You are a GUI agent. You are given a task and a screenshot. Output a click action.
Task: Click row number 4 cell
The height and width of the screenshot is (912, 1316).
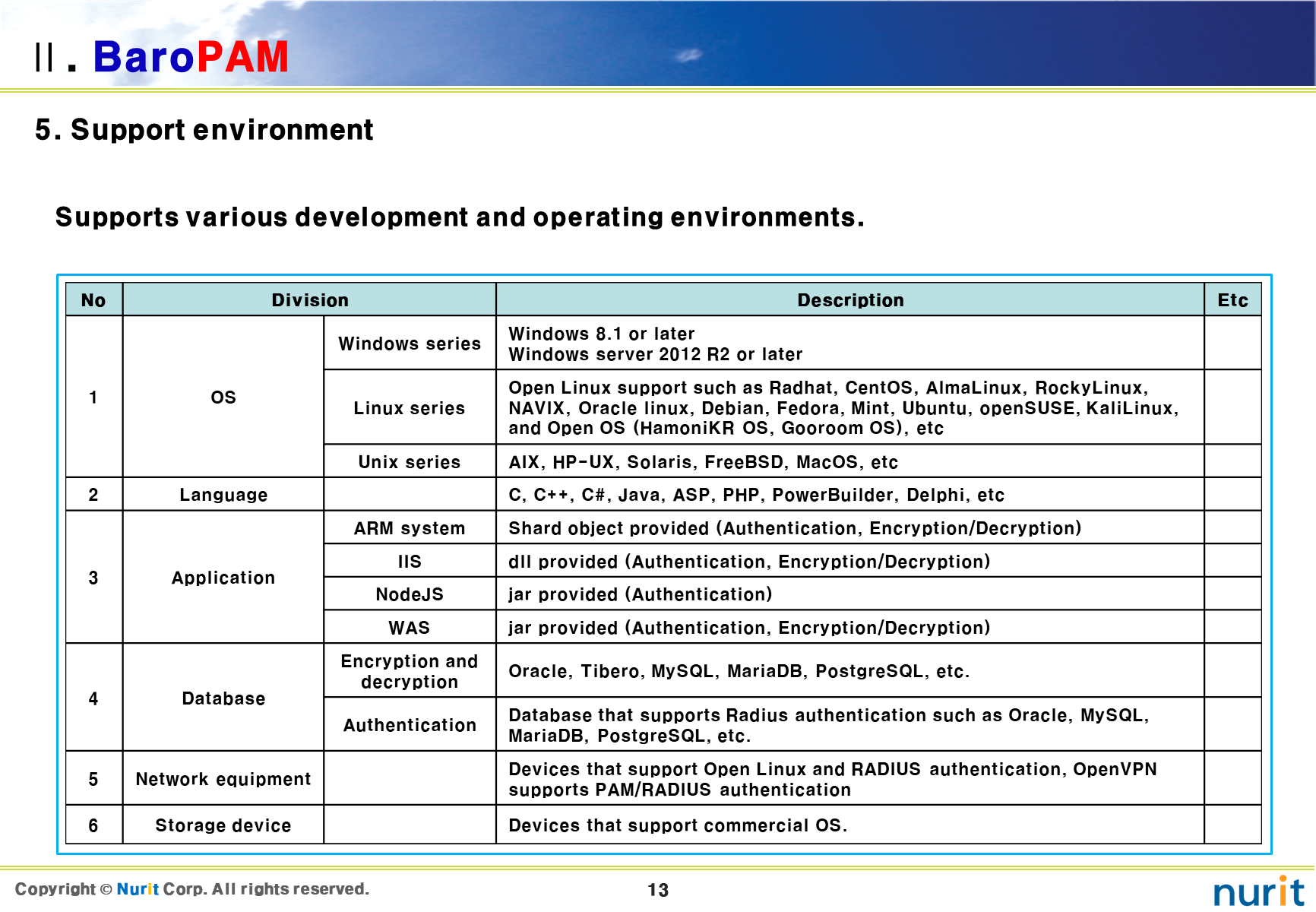[x=93, y=698]
